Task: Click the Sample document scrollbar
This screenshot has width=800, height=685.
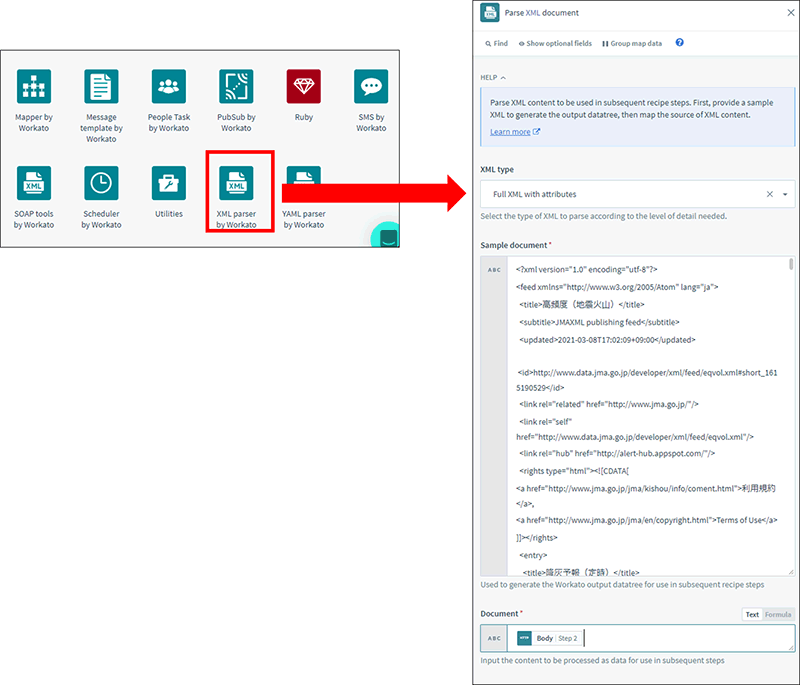Action: [791, 264]
